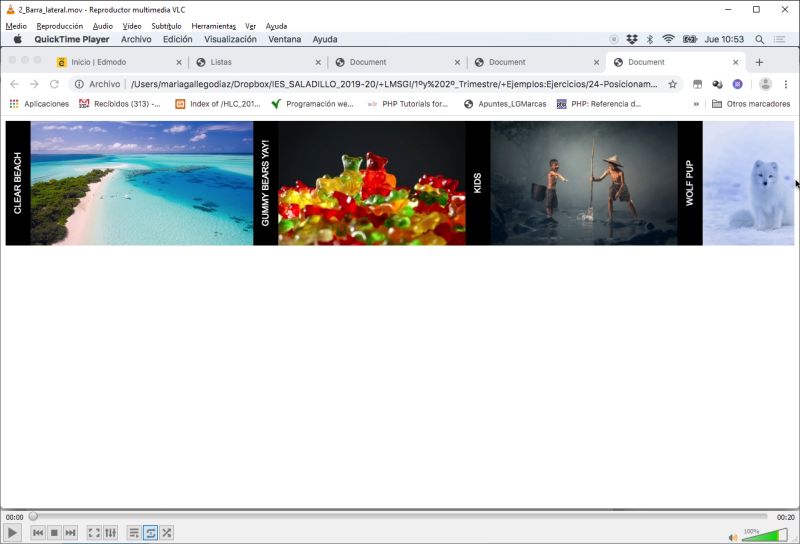
Task: Click the Dropbox menu bar icon
Action: (x=632, y=39)
